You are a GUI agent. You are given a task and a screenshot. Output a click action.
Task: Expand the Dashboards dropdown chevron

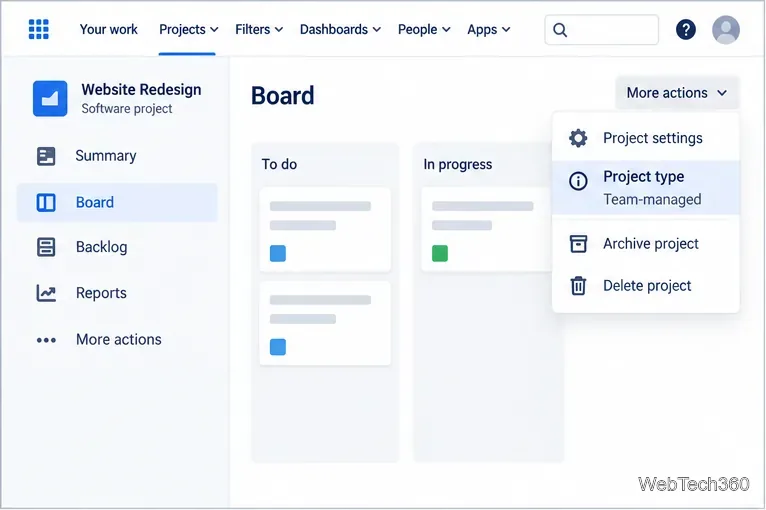(377, 30)
